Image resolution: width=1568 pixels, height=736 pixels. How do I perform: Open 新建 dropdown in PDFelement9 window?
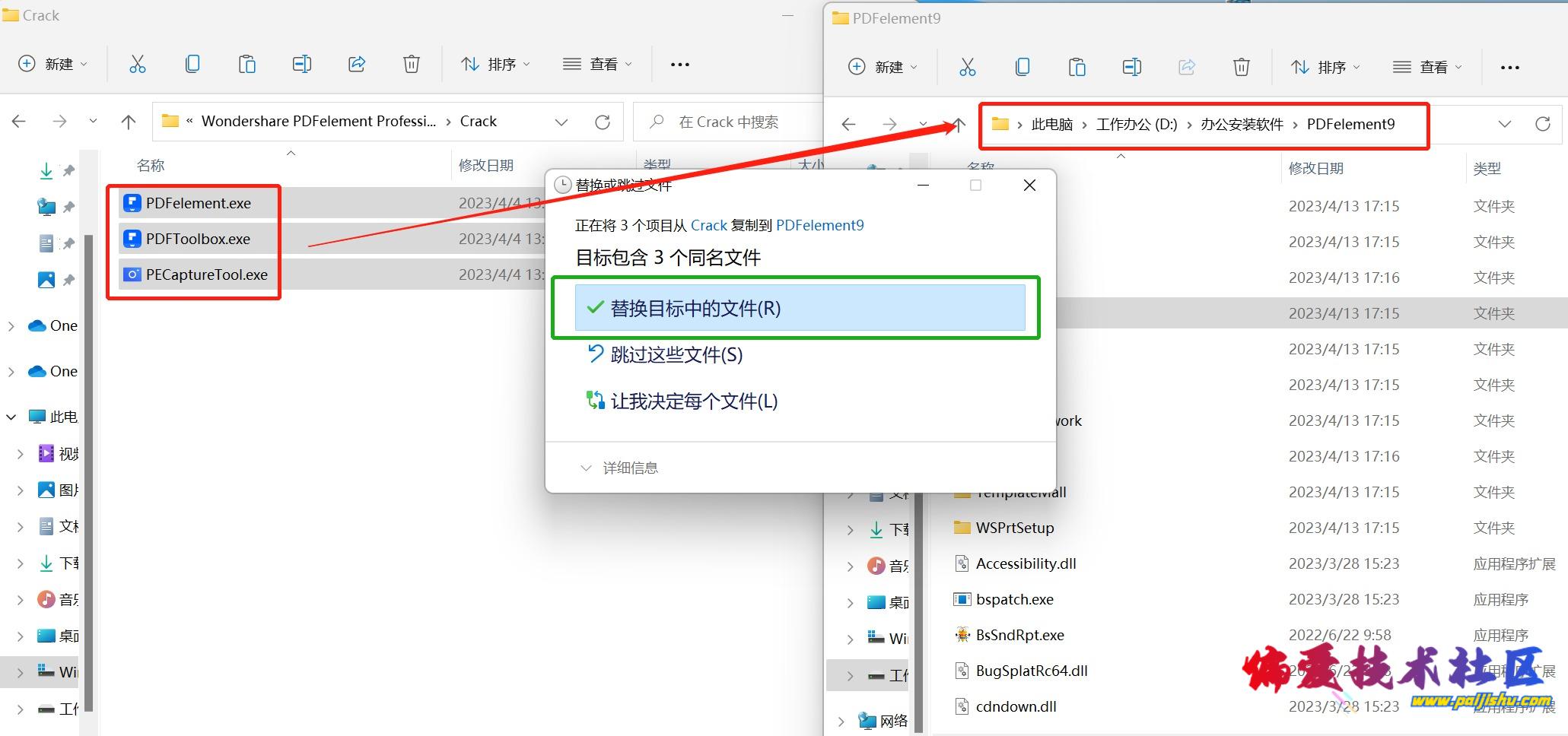pos(883,67)
